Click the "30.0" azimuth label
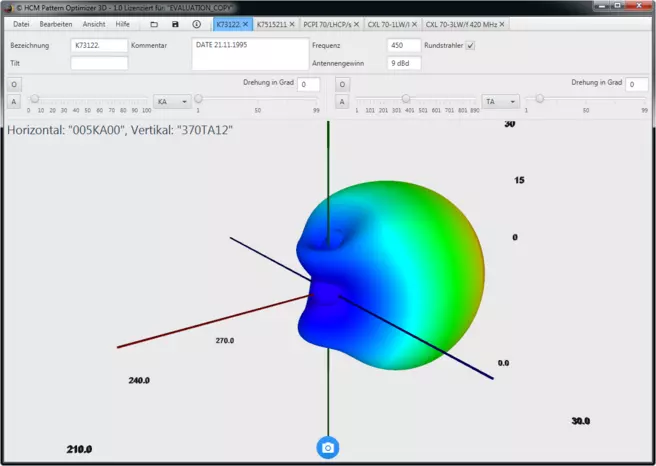 pyautogui.click(x=581, y=421)
